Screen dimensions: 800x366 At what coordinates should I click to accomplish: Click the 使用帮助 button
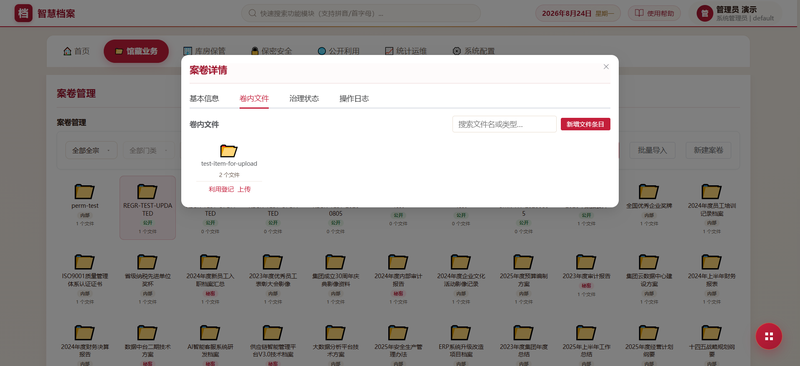[654, 13]
